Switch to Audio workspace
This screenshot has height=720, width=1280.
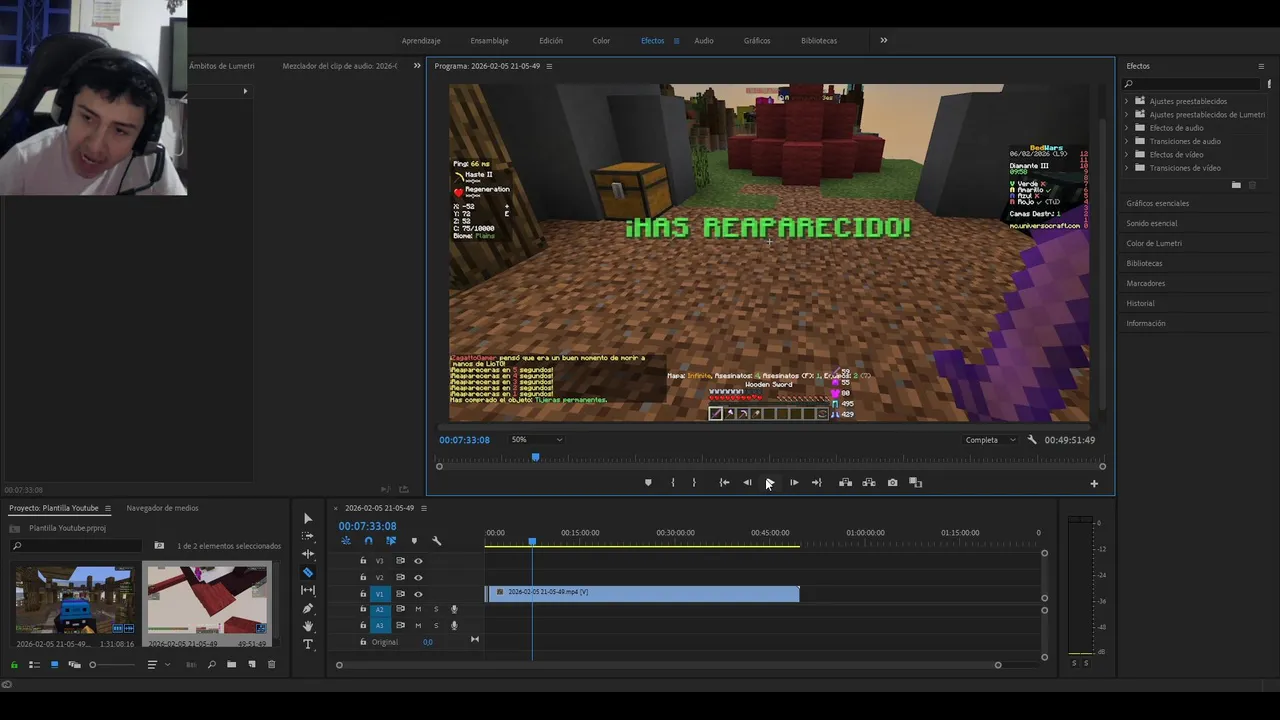pyautogui.click(x=704, y=41)
